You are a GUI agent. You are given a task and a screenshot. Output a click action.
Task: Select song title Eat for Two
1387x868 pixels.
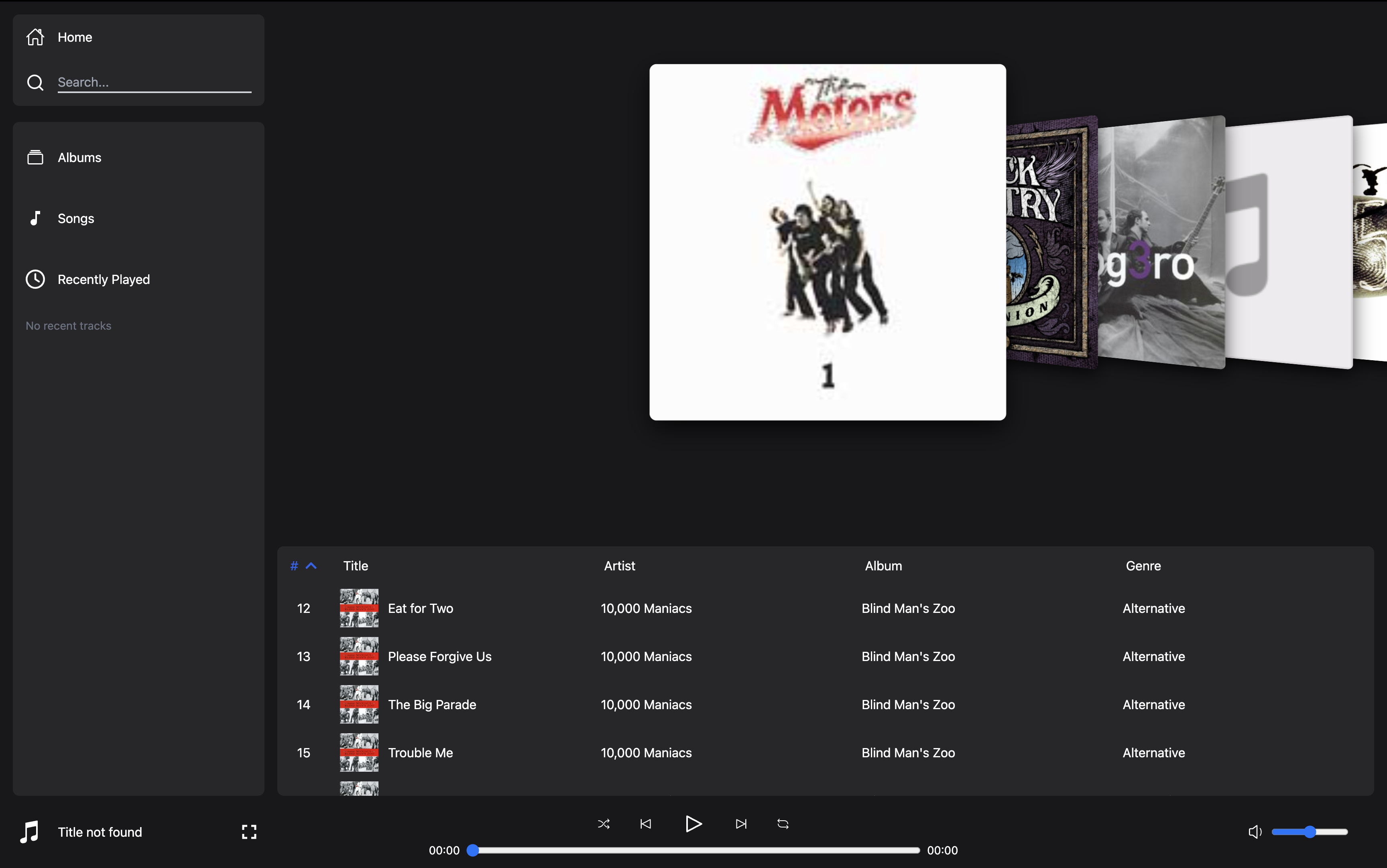tap(421, 608)
